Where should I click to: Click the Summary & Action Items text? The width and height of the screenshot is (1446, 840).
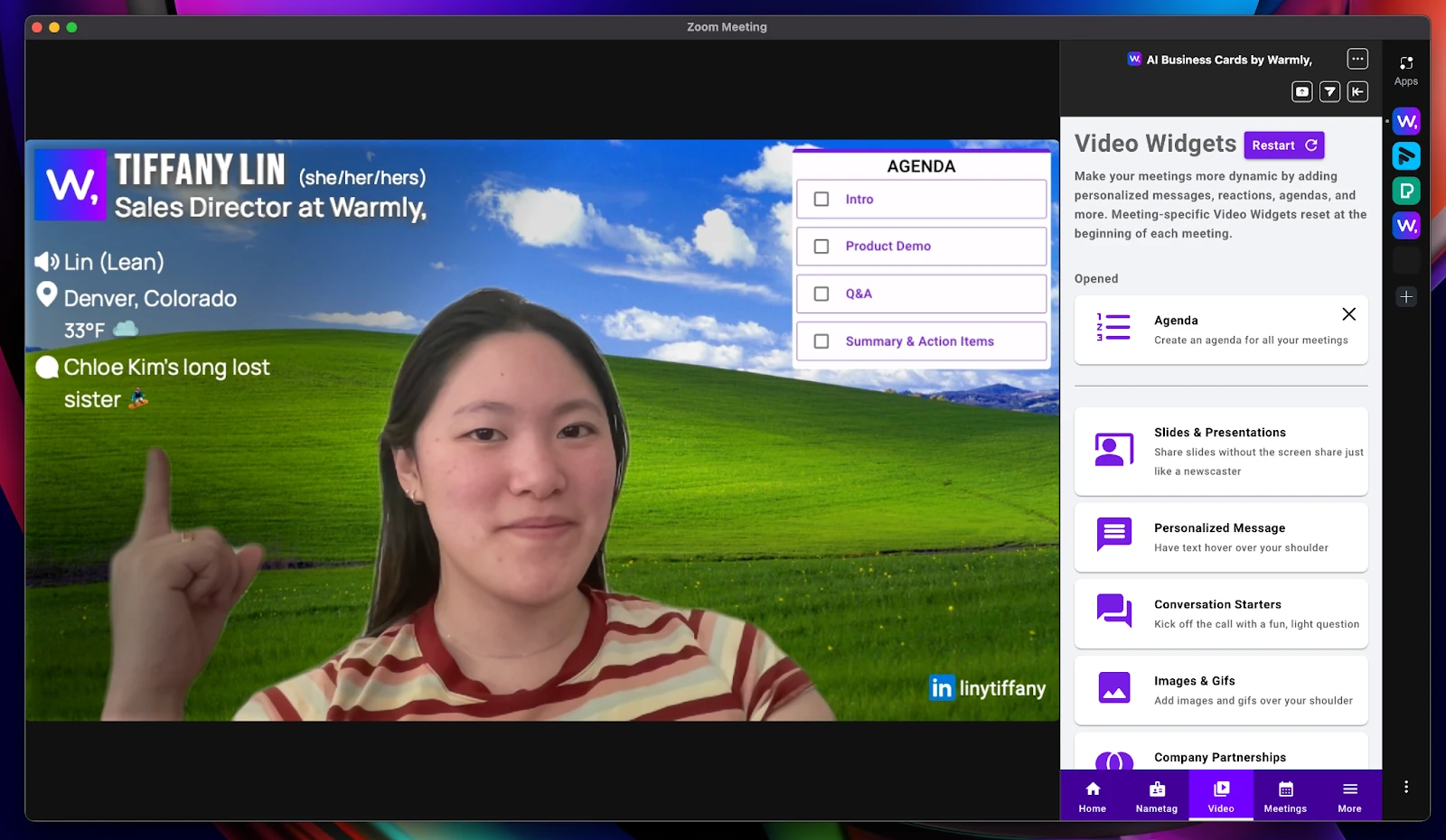[x=920, y=341]
